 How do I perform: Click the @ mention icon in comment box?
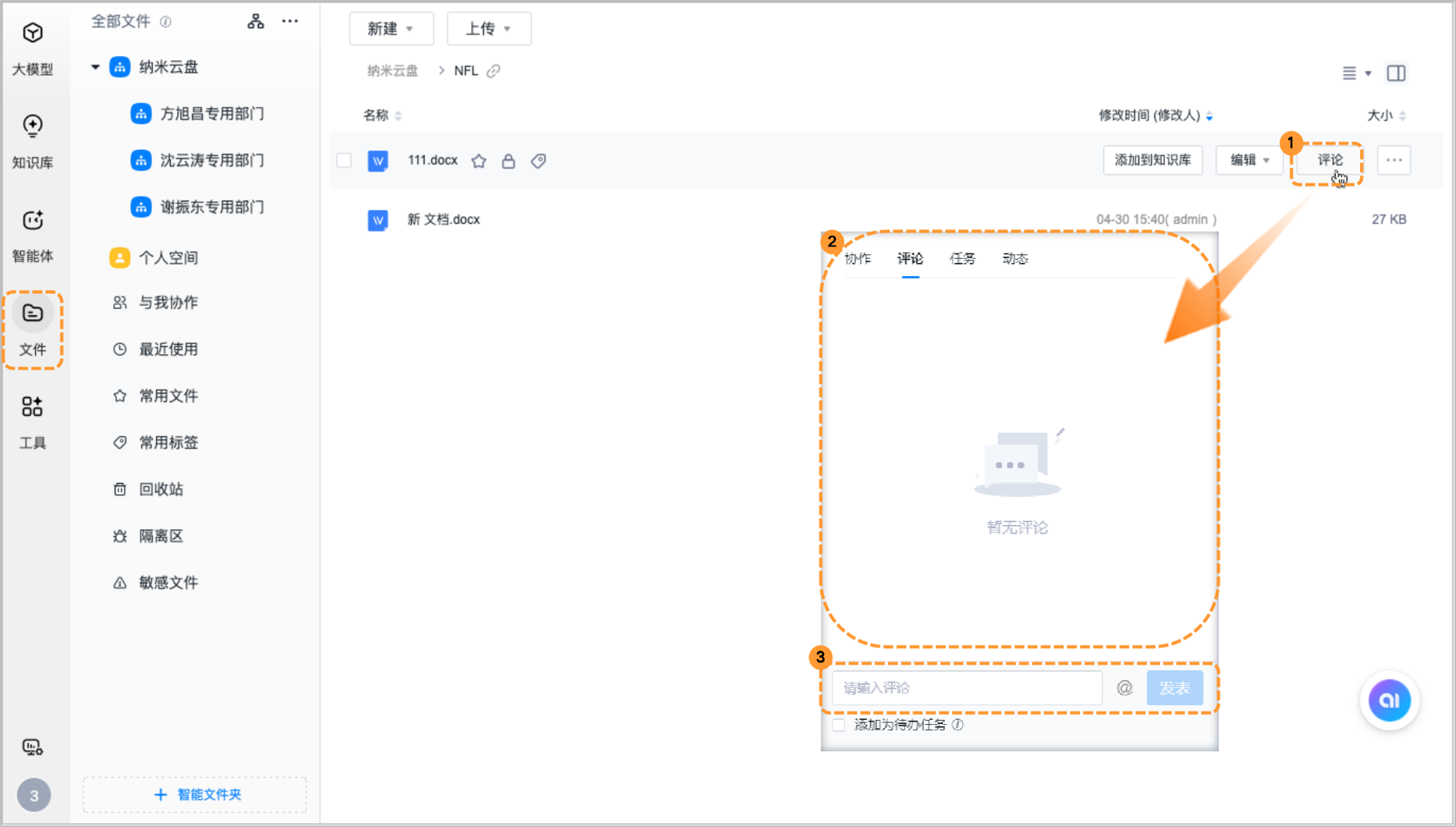[x=1124, y=687]
